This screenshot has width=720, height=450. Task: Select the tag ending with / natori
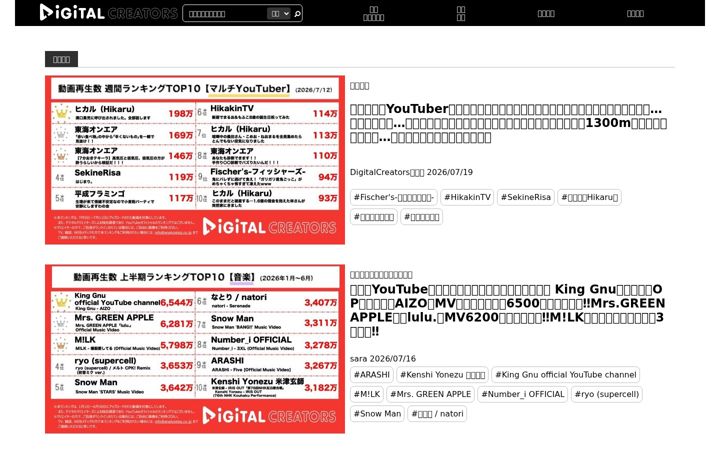(x=437, y=414)
